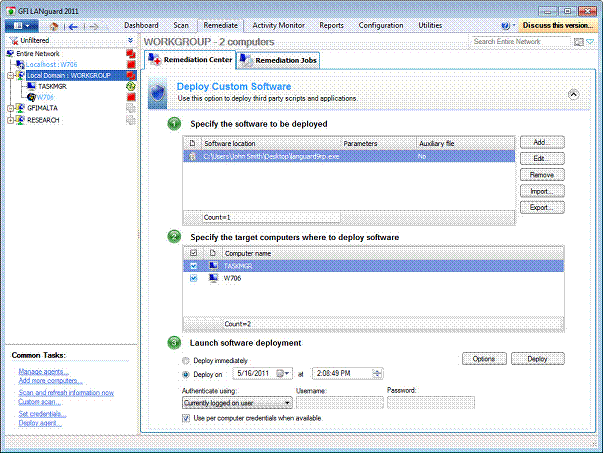The height and width of the screenshot is (454, 604).
Task: Click the Deploy Custom Software shield icon
Action: 158,93
